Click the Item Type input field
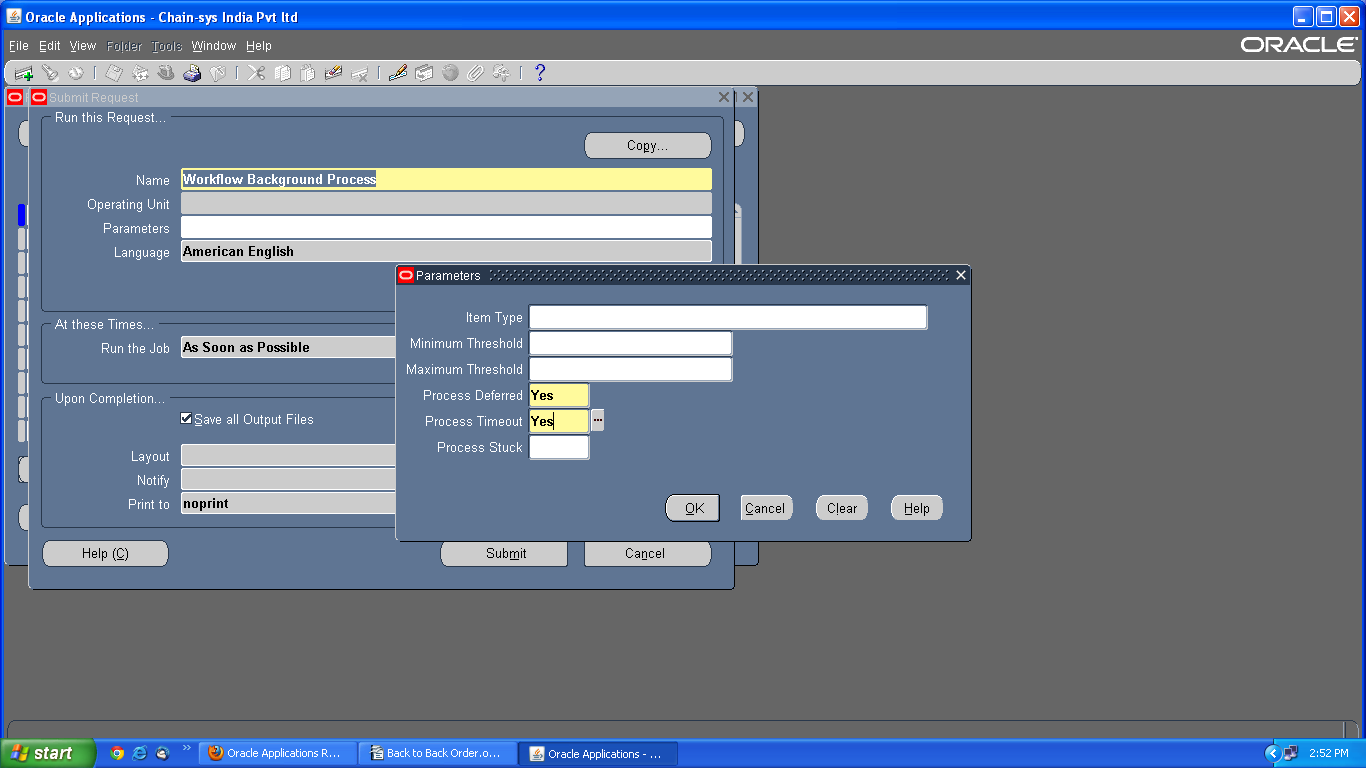Screen dimensions: 1366x768 click(728, 317)
